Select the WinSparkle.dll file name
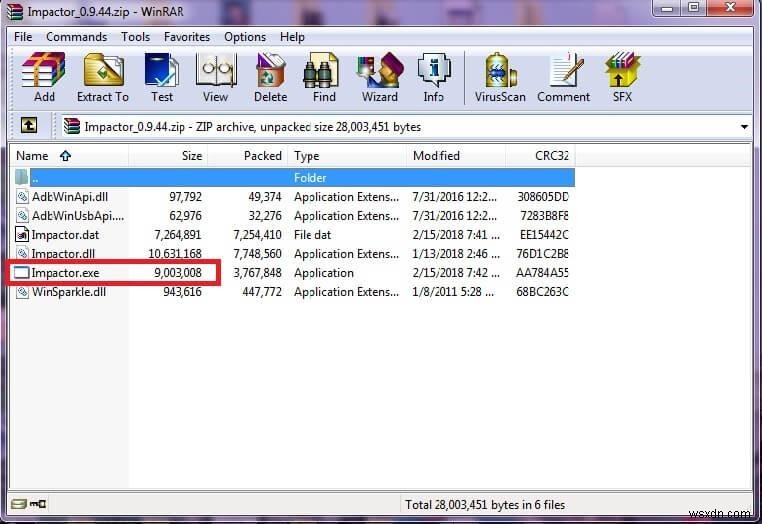762x524 pixels. 69,292
